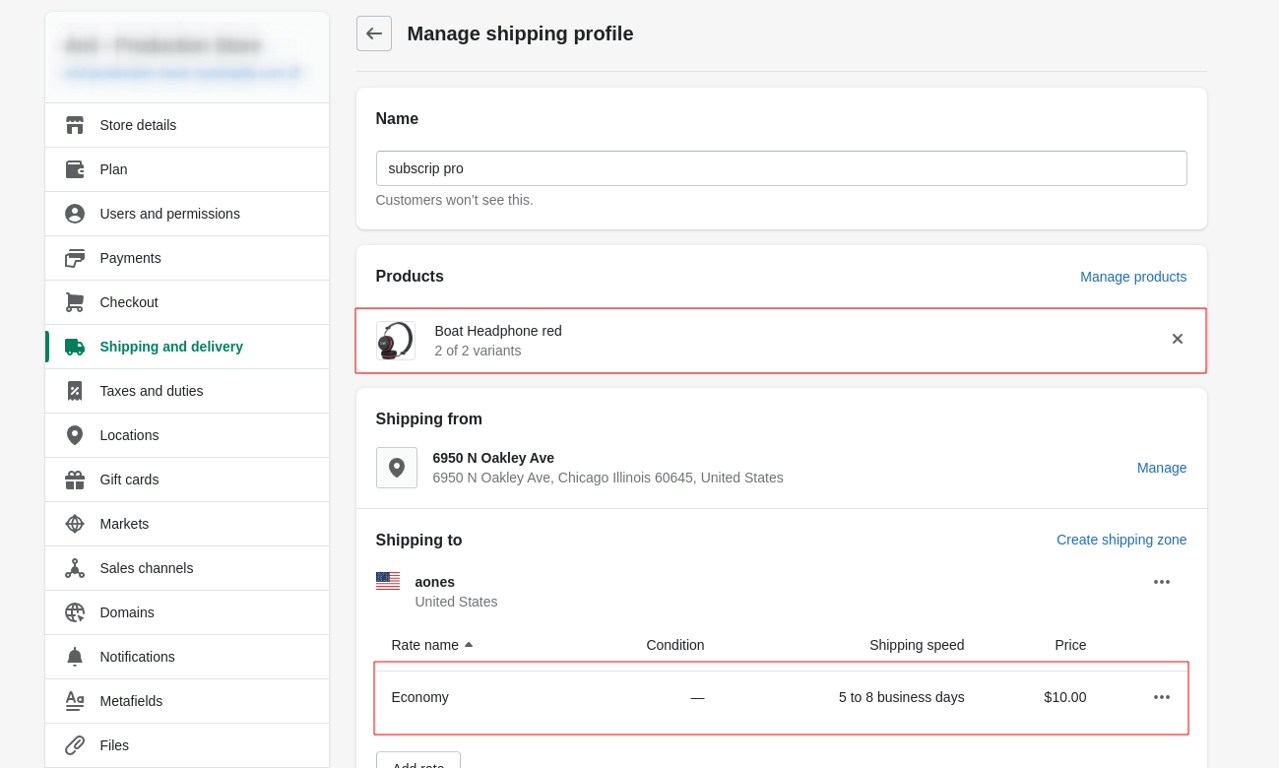Open aones zone options menu
Screen dimensions: 1279x768
point(1161,582)
